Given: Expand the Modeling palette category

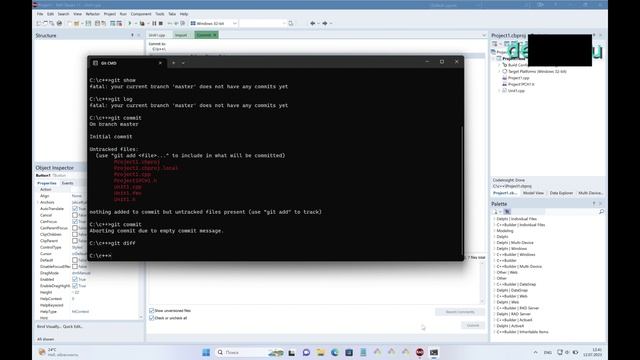Looking at the screenshot, I should pos(494,231).
